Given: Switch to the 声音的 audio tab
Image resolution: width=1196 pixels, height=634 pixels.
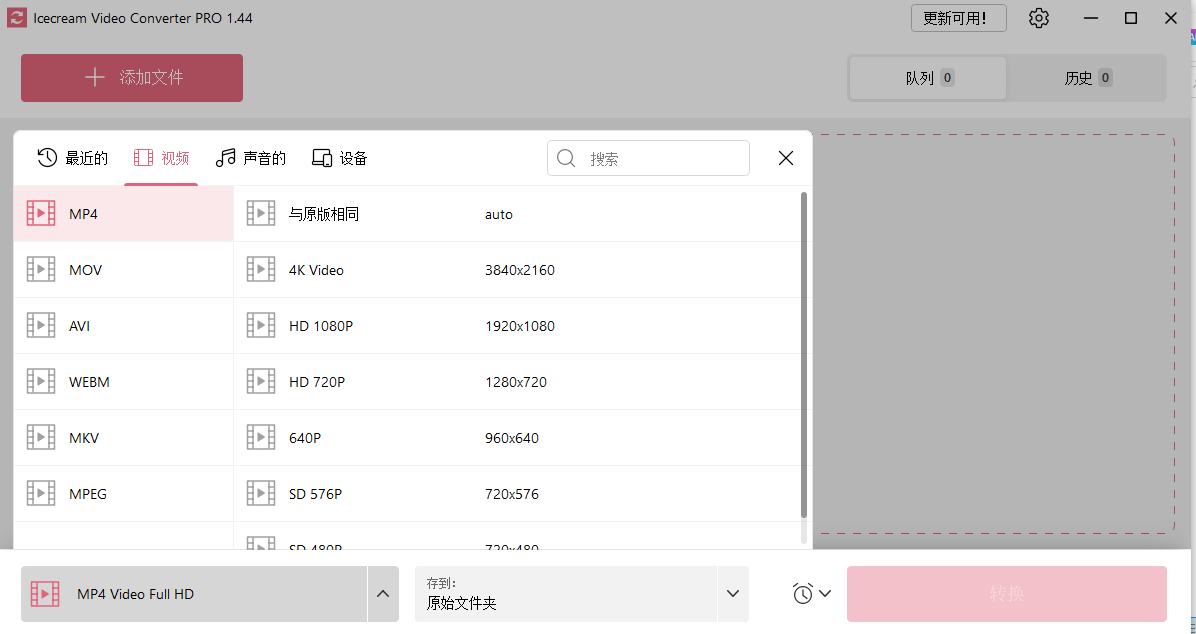Looking at the screenshot, I should pos(251,158).
